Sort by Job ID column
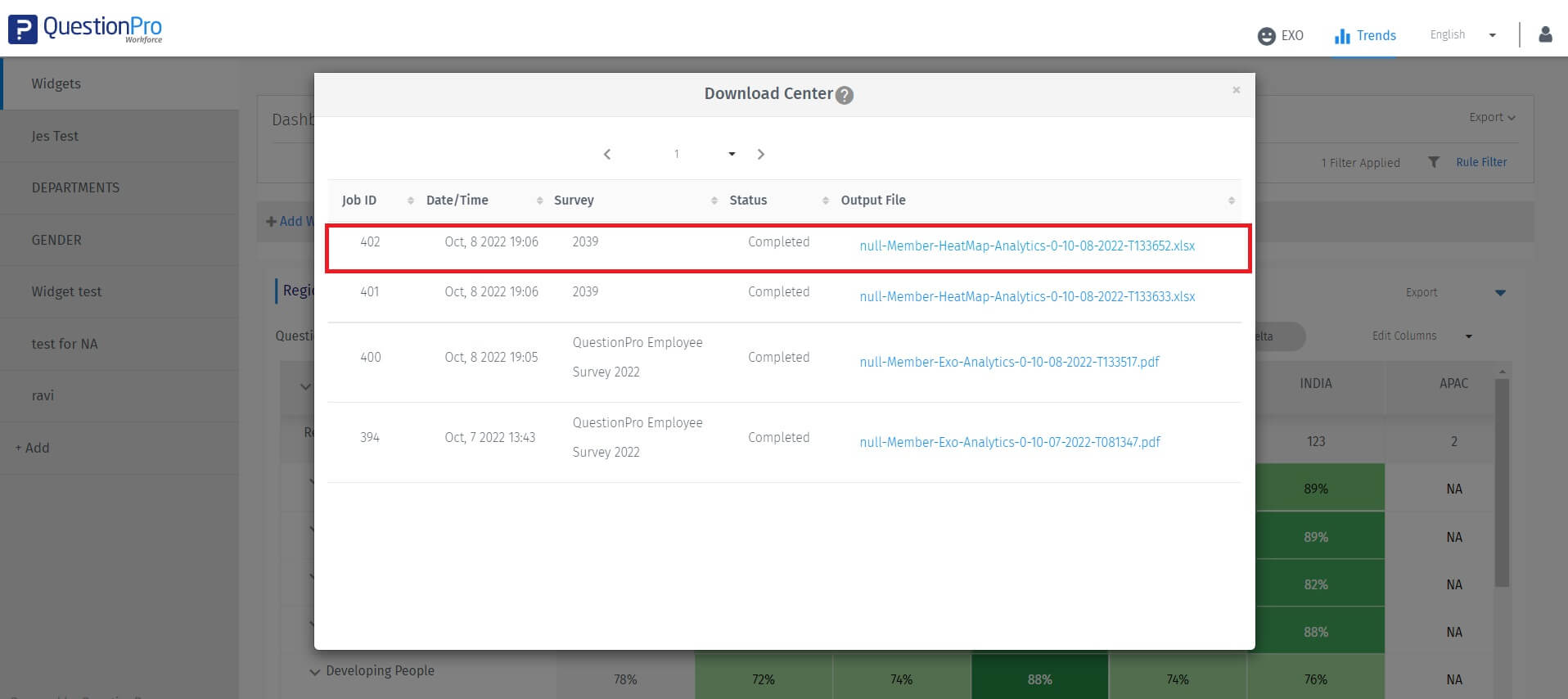Viewport: 1568px width, 699px height. pyautogui.click(x=410, y=201)
